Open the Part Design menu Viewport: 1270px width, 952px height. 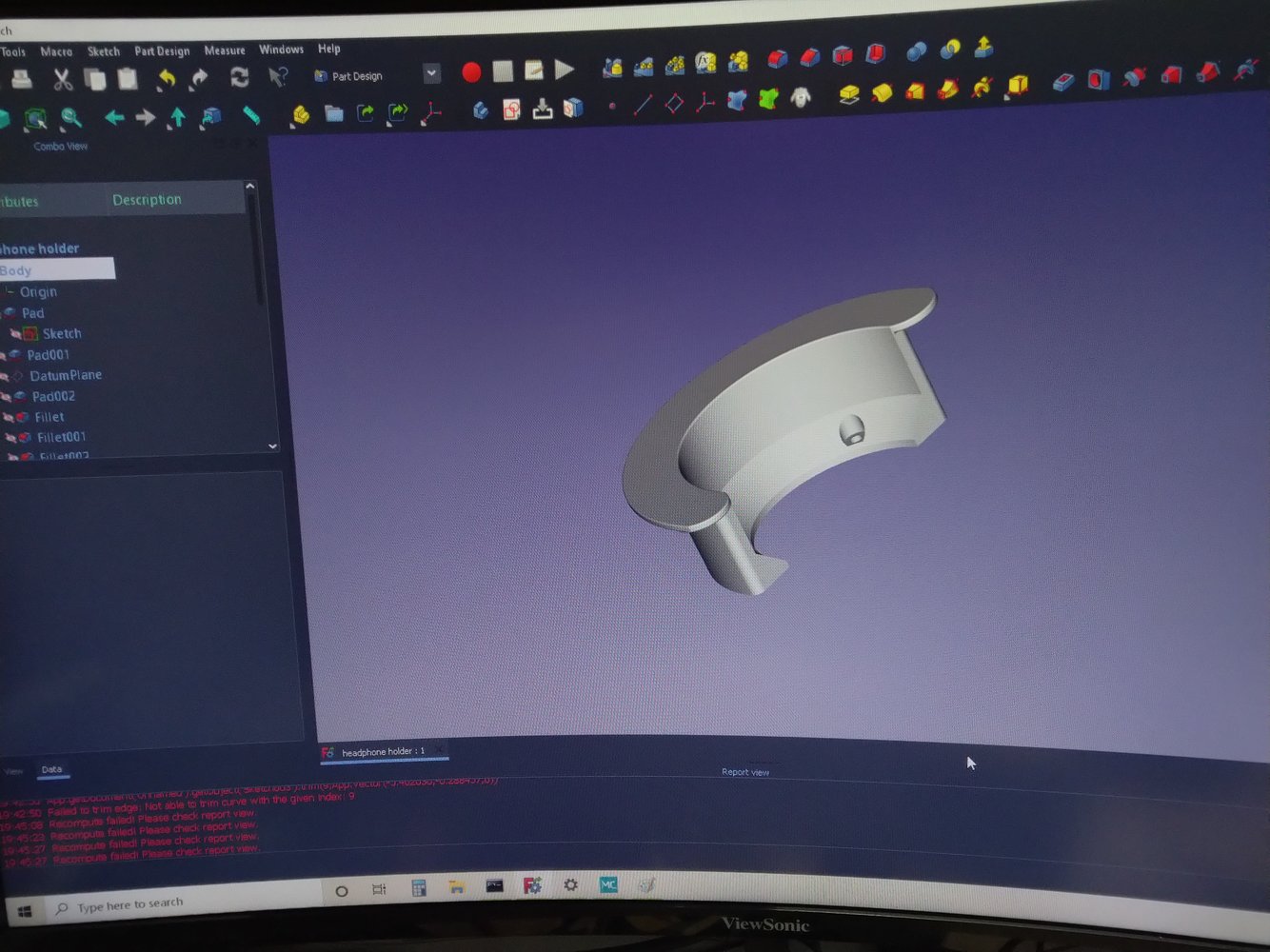click(162, 50)
